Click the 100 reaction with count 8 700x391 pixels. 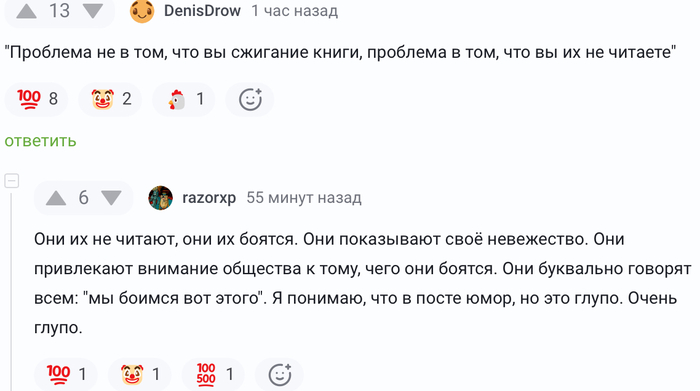click(37, 99)
